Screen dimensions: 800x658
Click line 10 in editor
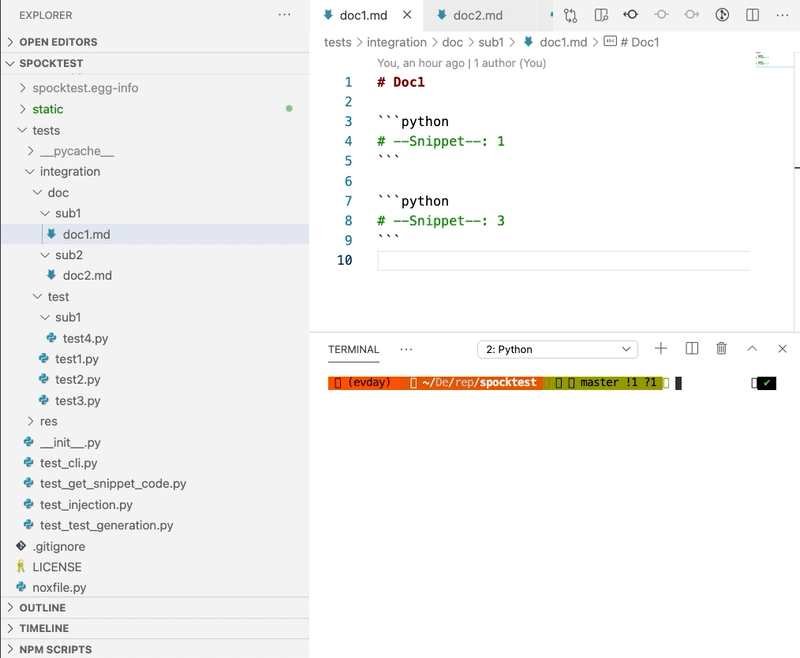click(563, 260)
